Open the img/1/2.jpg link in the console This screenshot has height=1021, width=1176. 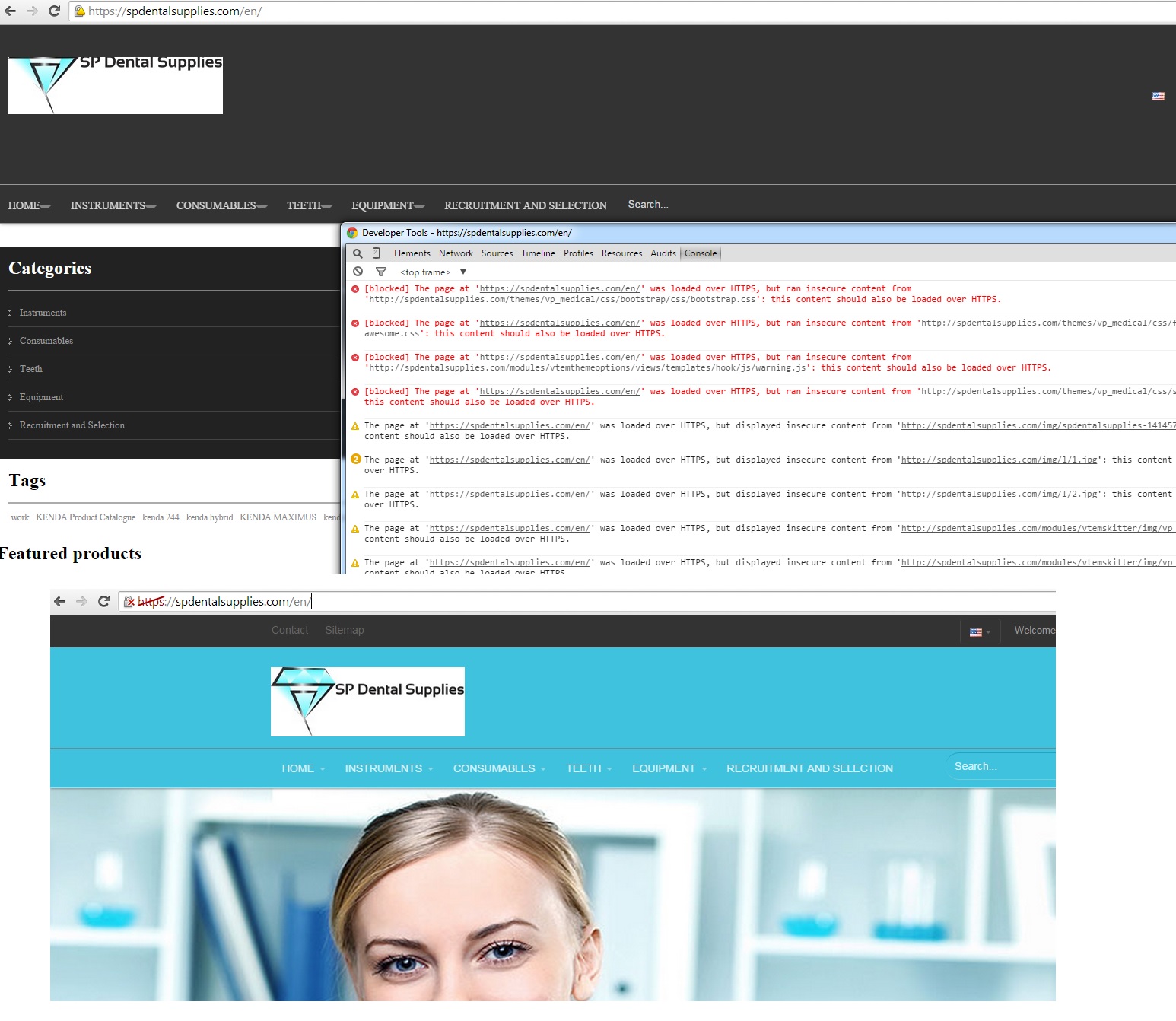tap(999, 494)
